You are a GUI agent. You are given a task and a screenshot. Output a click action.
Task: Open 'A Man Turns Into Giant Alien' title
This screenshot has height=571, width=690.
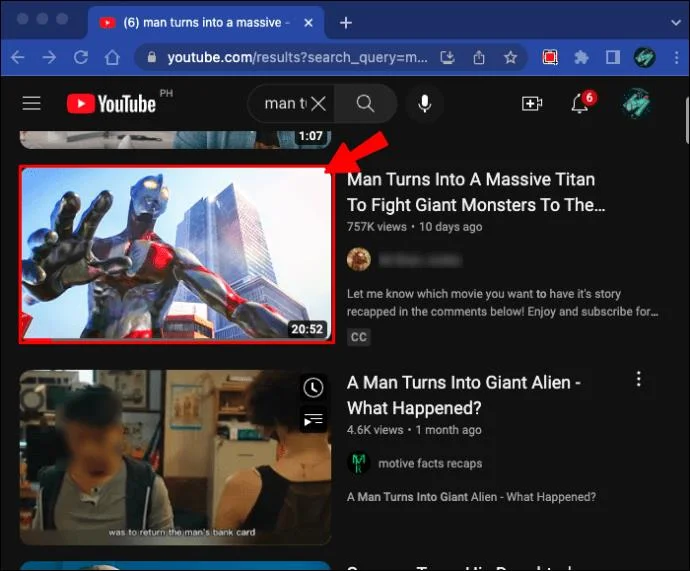point(464,395)
